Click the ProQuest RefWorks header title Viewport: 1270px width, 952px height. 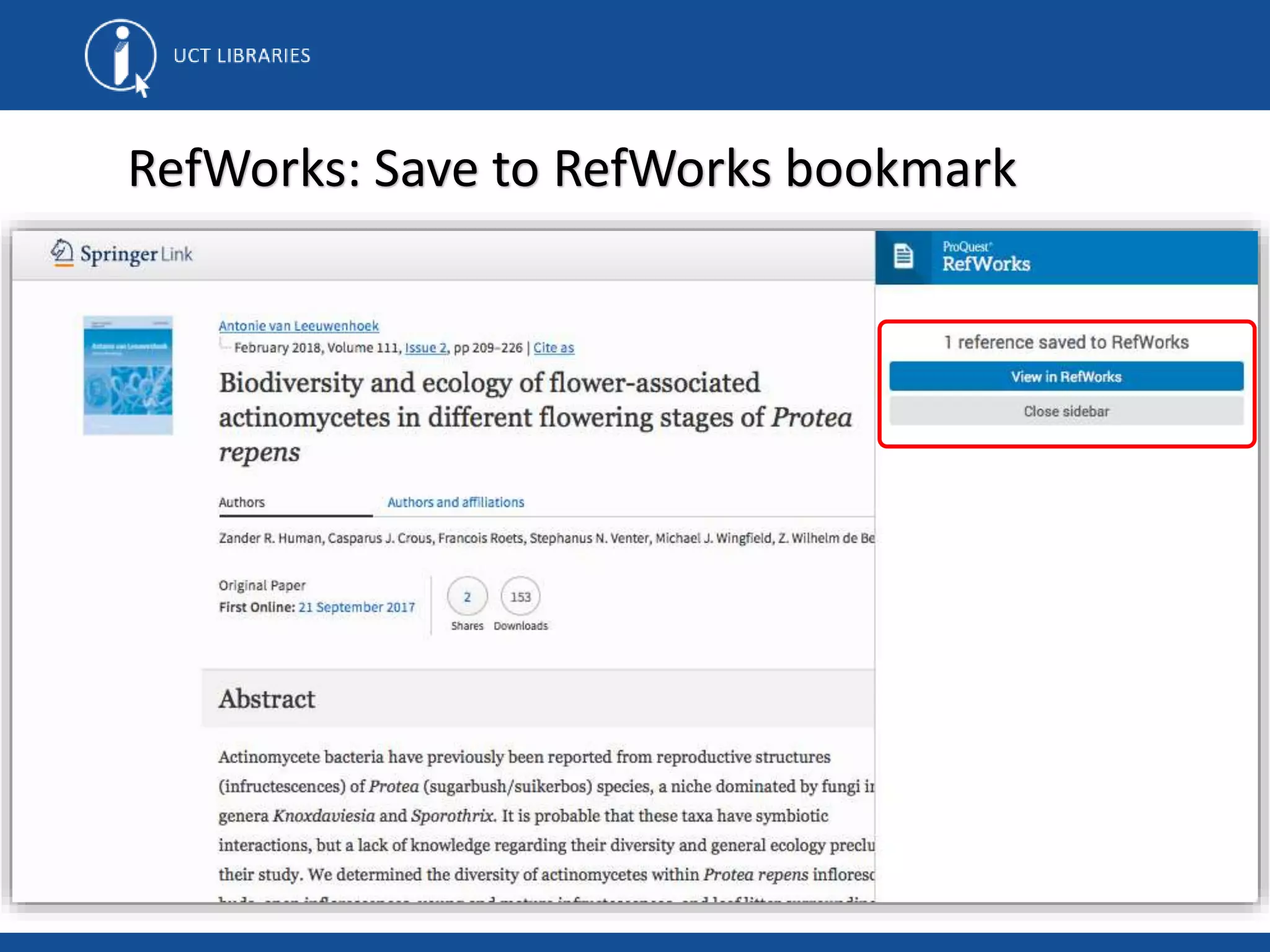coord(986,257)
